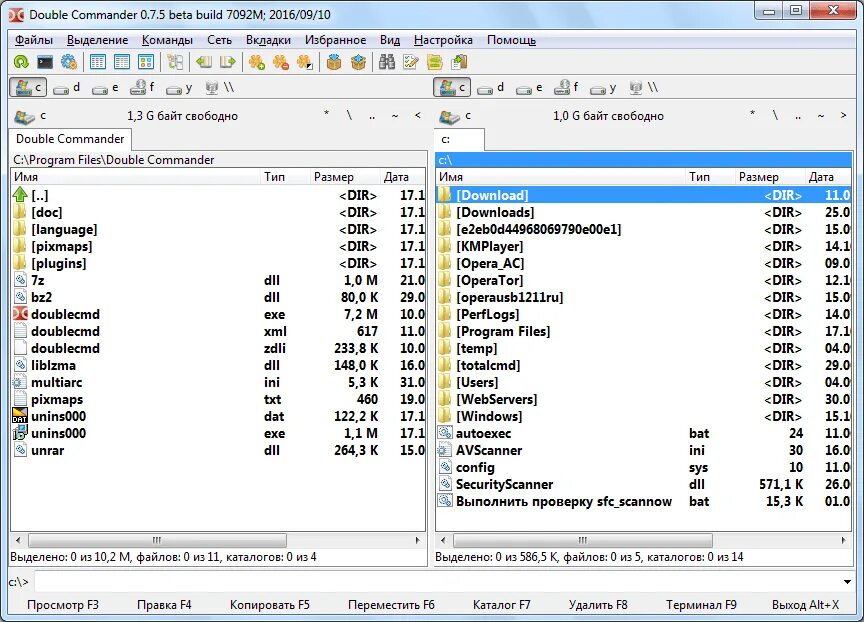The image size is (864, 622).
Task: Open the terminal toolbar icon
Action: click(x=45, y=62)
